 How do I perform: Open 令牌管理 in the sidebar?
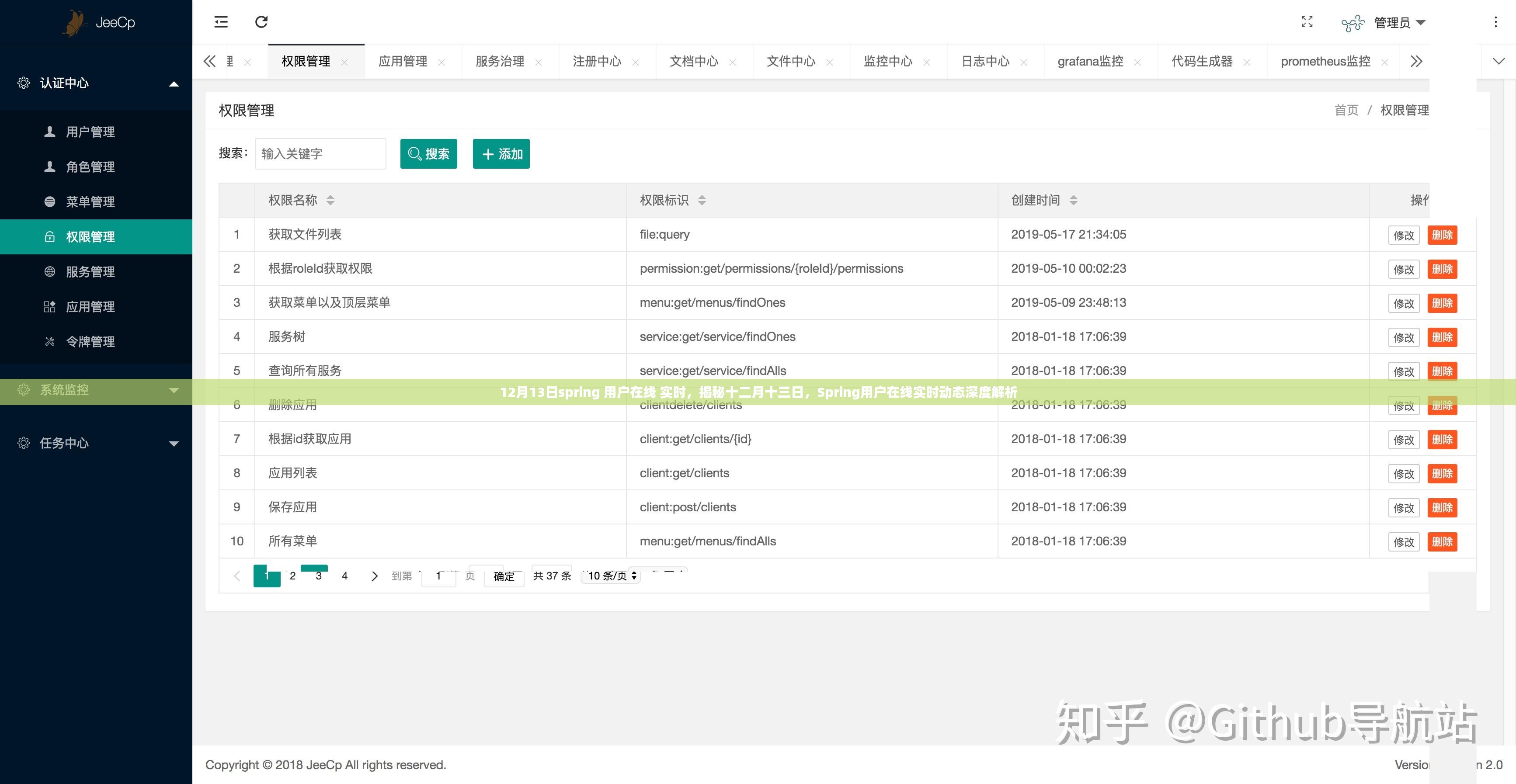[x=96, y=342]
